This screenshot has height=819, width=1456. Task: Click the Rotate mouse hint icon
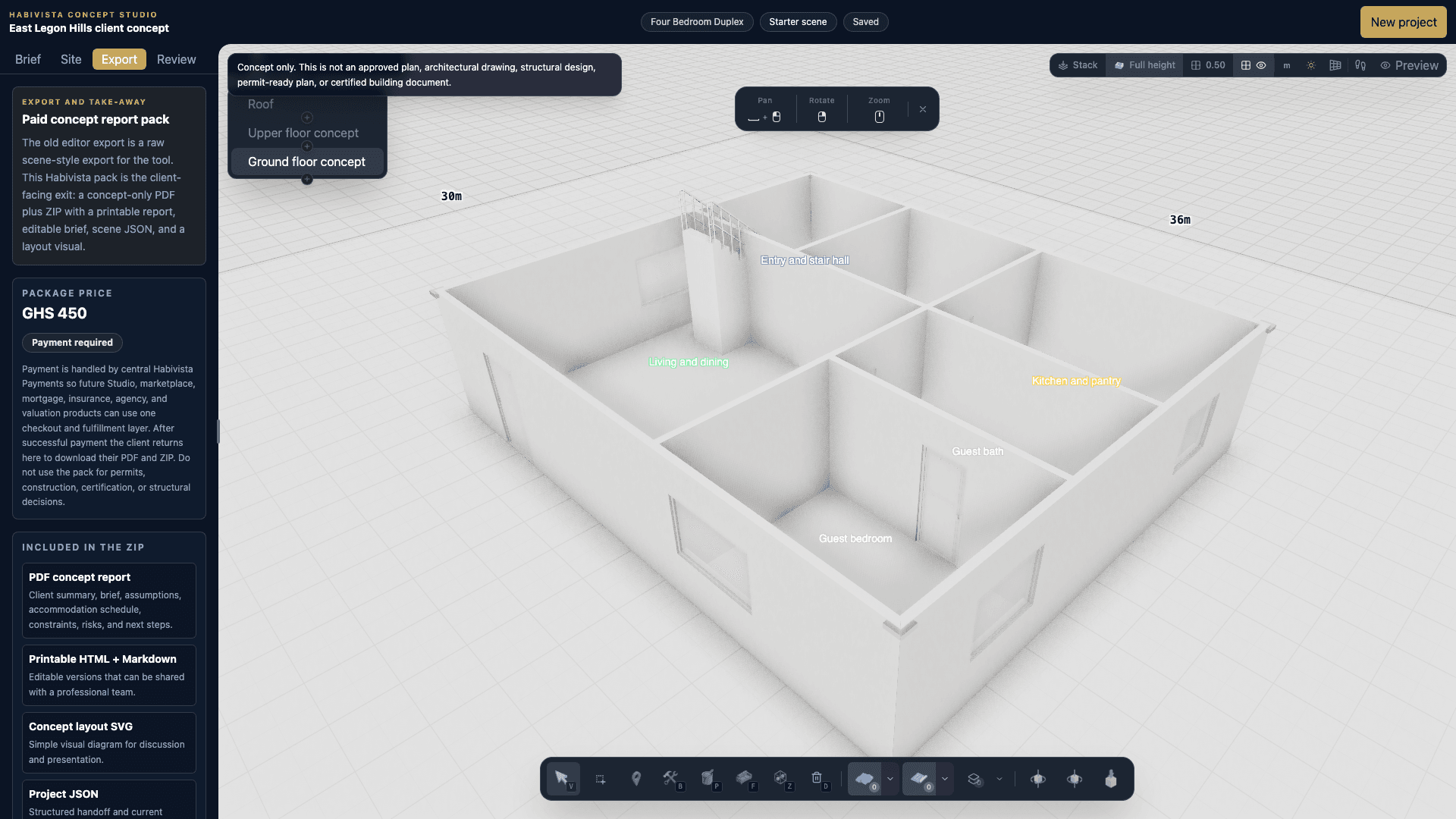(x=822, y=117)
